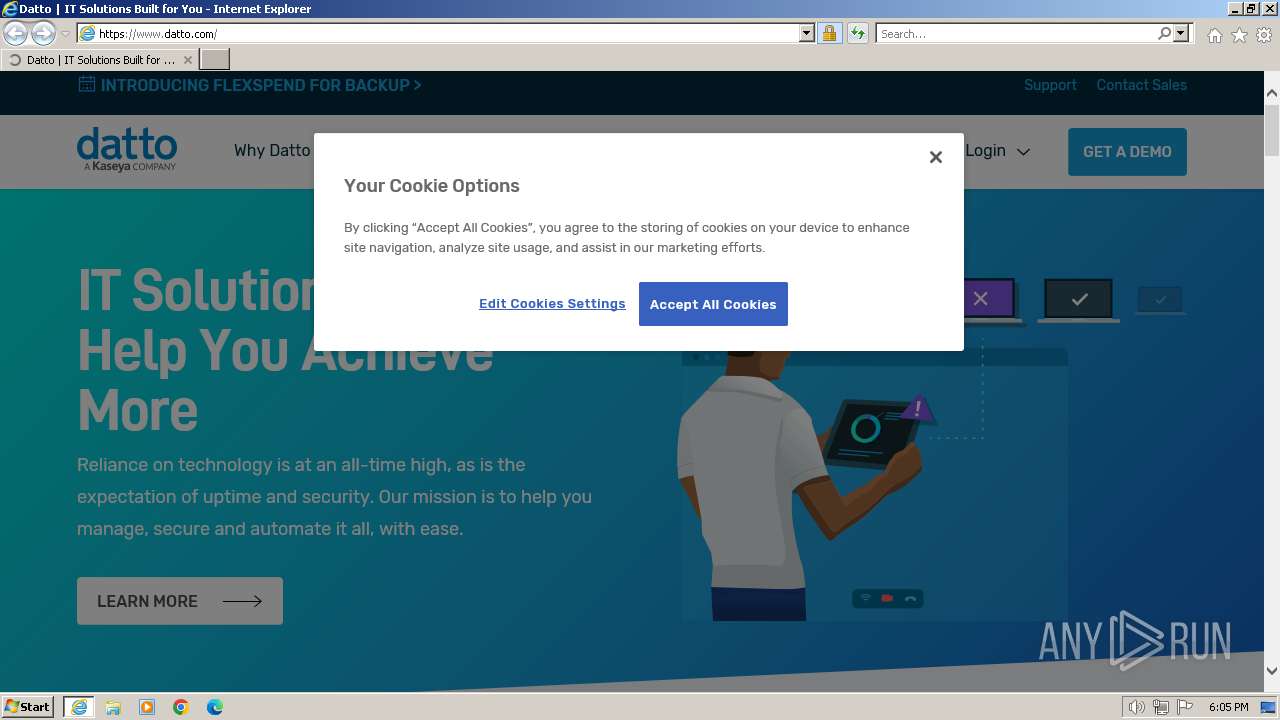The image size is (1280, 720).
Task: Open the media player taskbar icon
Action: [147, 707]
